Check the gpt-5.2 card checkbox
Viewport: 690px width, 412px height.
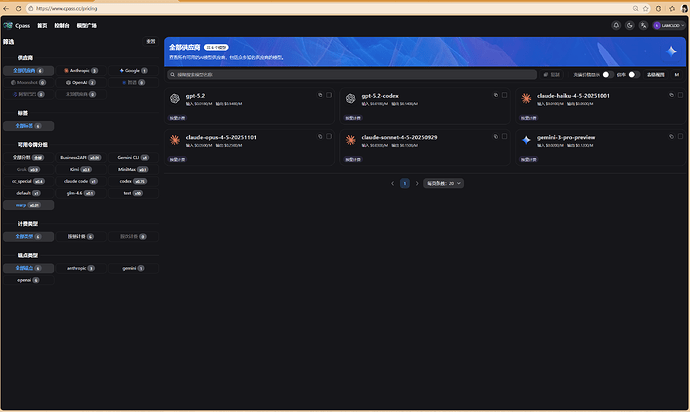tap(329, 95)
